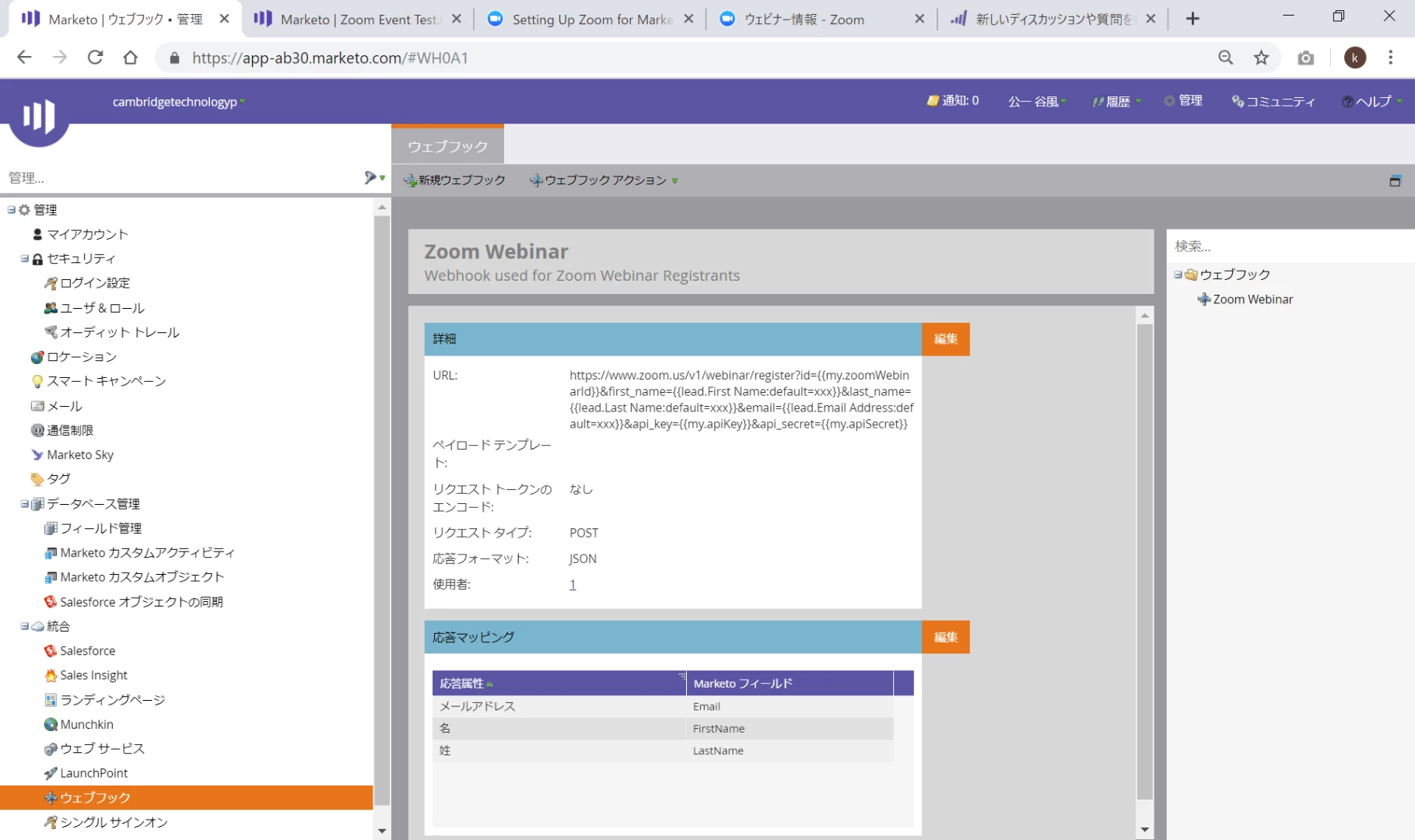
Task: Sort by 応答属性 column header
Action: point(559,684)
